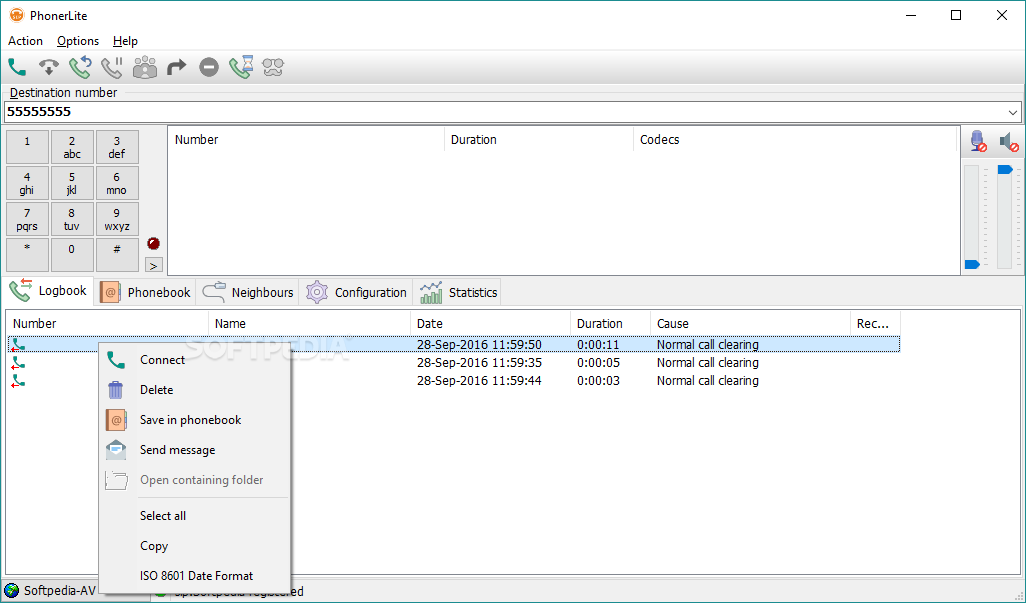Sort logbook by Duration column header
1026x603 pixels.
point(610,324)
